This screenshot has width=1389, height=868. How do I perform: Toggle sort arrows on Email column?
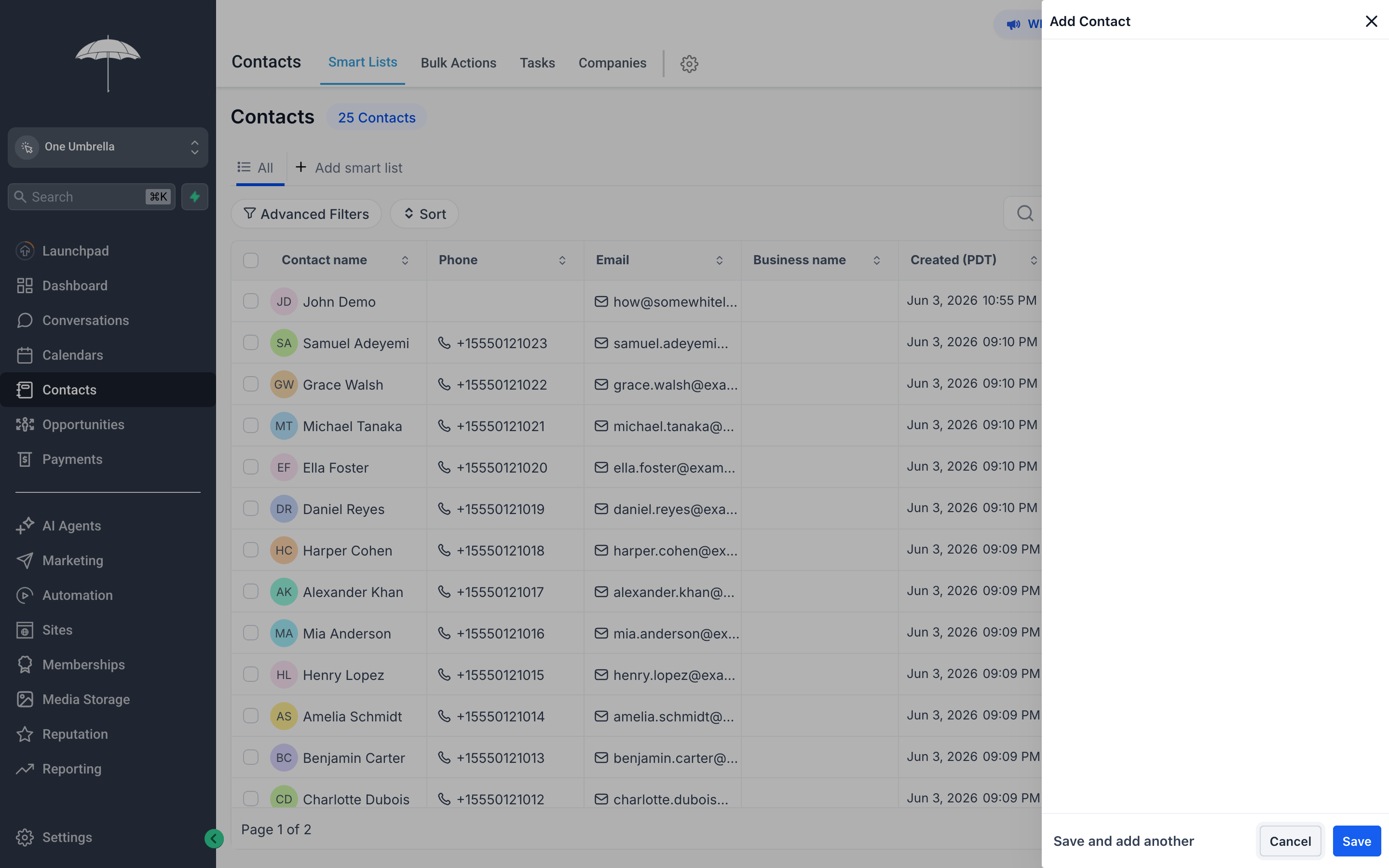[x=719, y=260]
